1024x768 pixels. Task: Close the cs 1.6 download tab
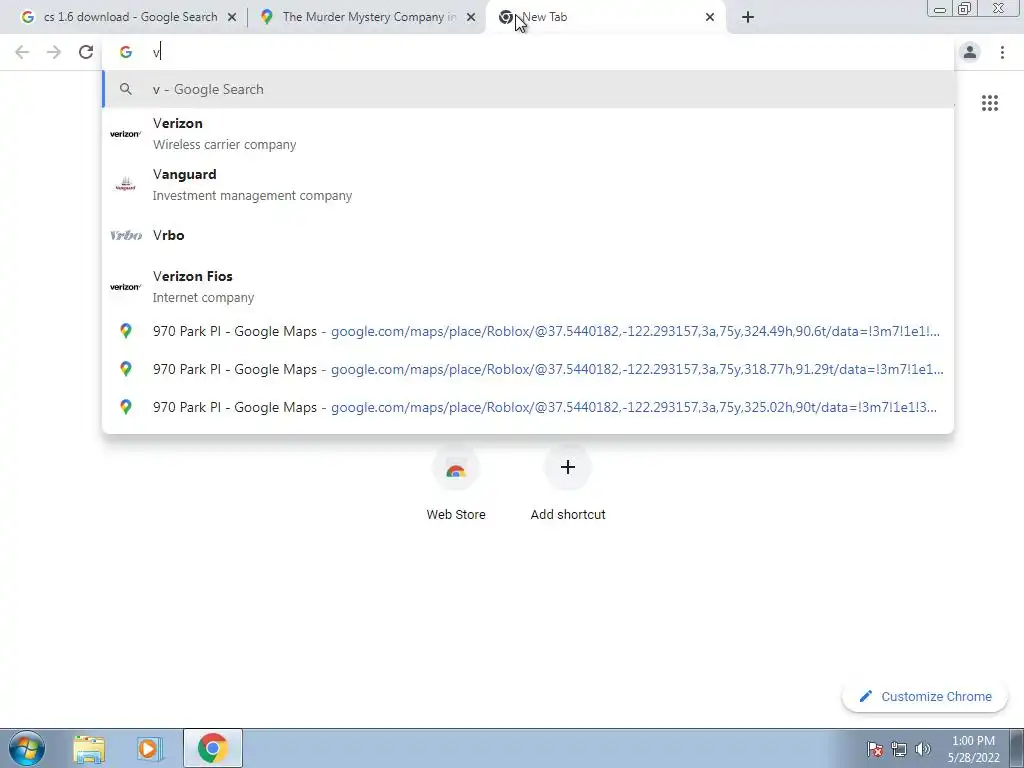click(x=232, y=18)
